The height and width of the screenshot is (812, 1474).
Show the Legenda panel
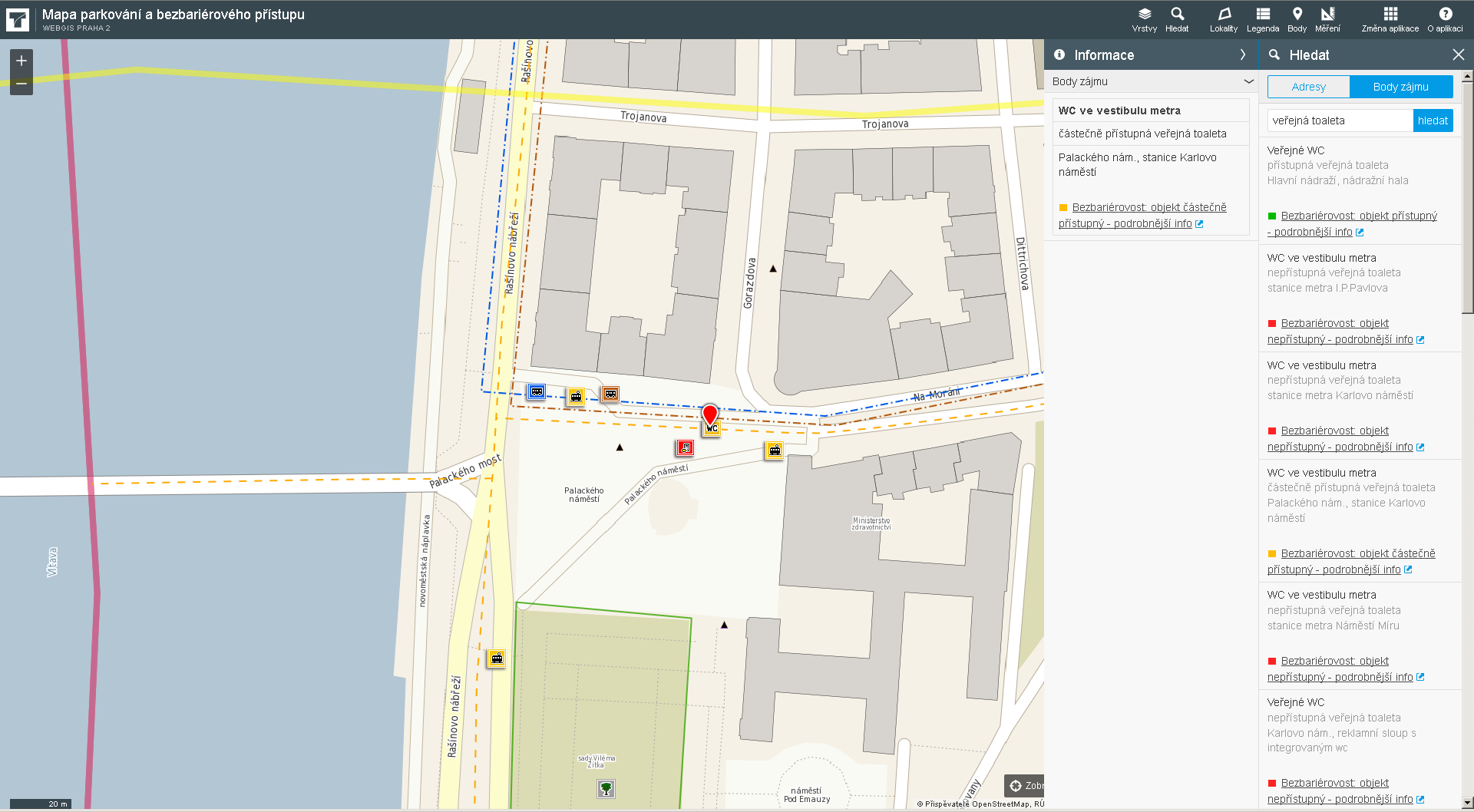[1263, 20]
